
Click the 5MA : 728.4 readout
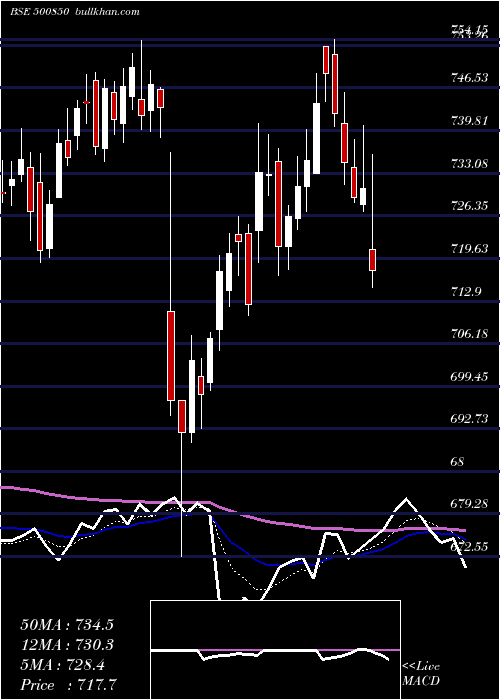tap(63, 665)
